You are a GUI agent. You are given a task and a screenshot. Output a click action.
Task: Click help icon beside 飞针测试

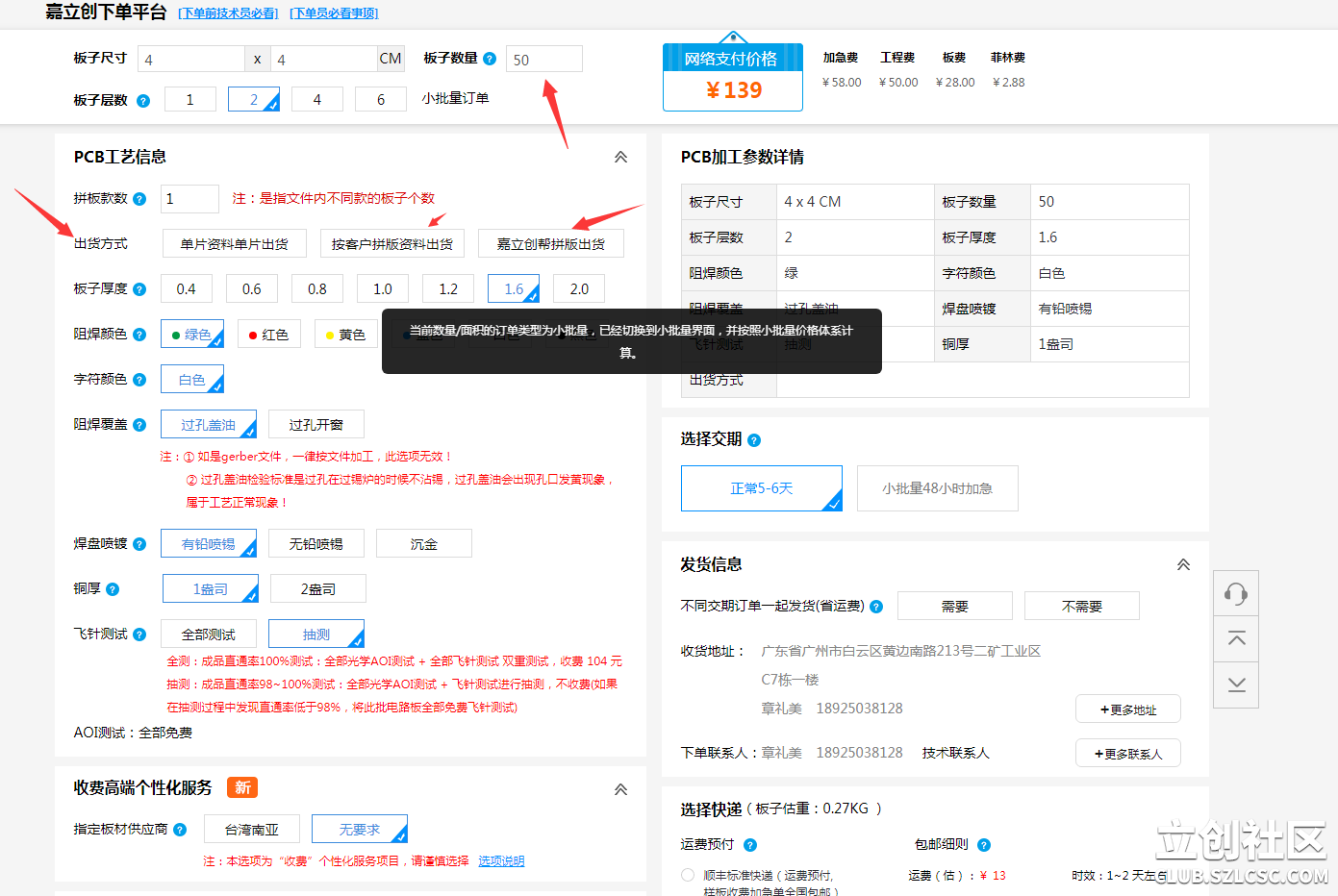tap(139, 635)
